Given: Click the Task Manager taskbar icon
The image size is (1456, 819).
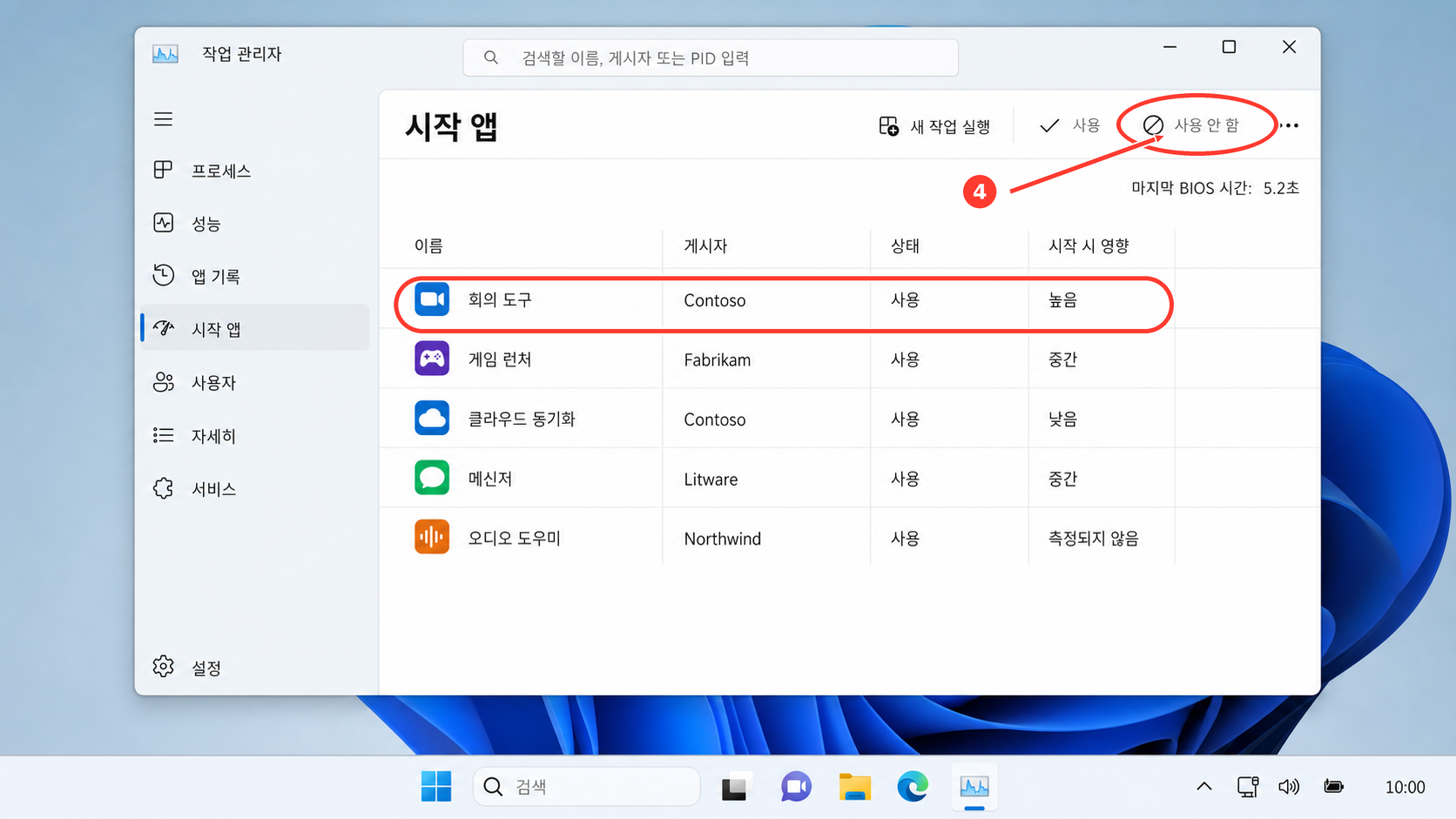Looking at the screenshot, I should [974, 787].
